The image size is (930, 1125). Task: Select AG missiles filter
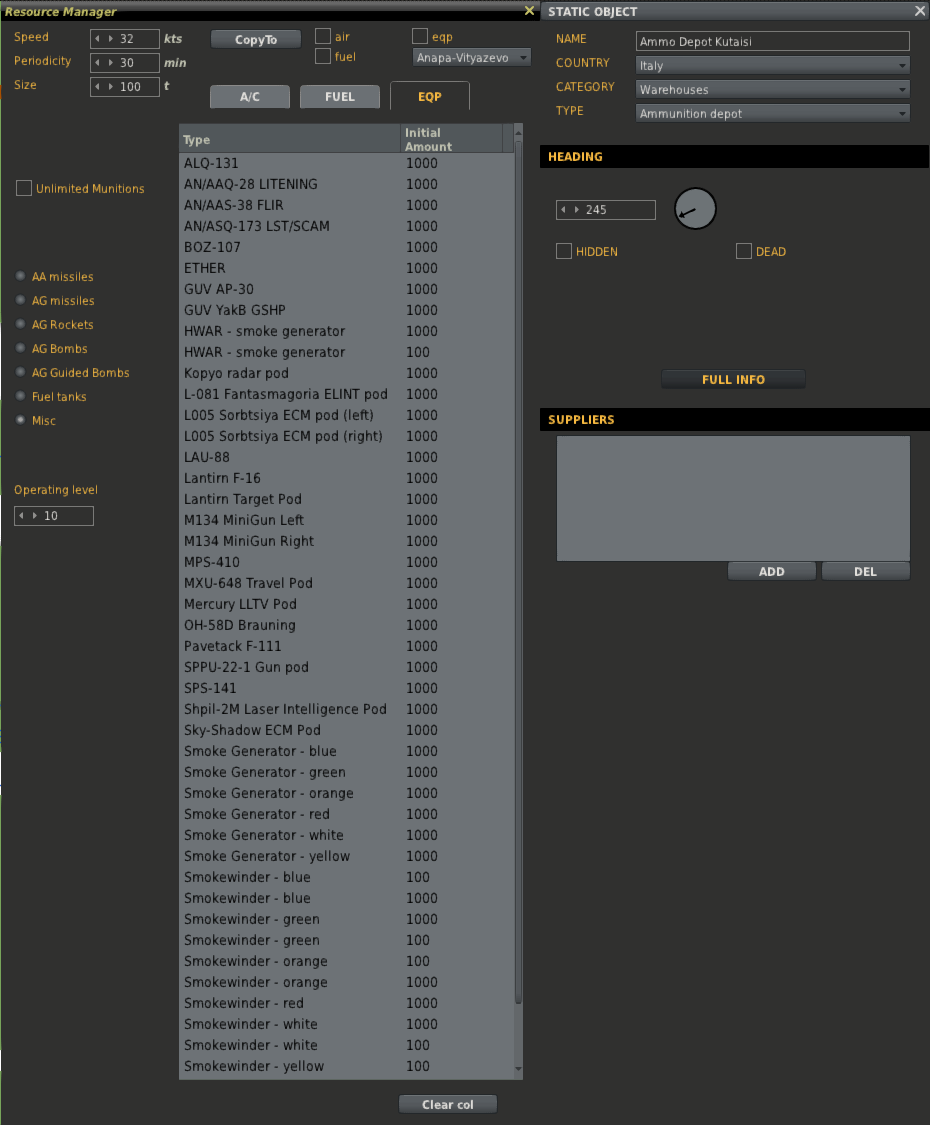click(20, 300)
